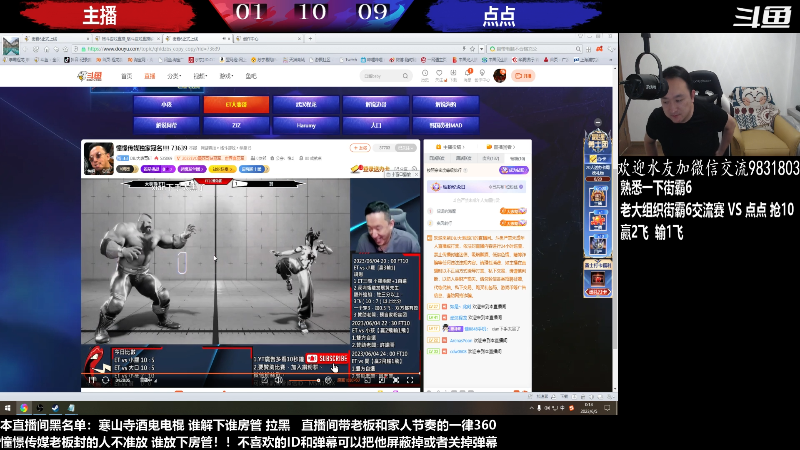The image size is (800, 450).
Task: Open the notification center icon in the taskbar
Action: click(607, 408)
